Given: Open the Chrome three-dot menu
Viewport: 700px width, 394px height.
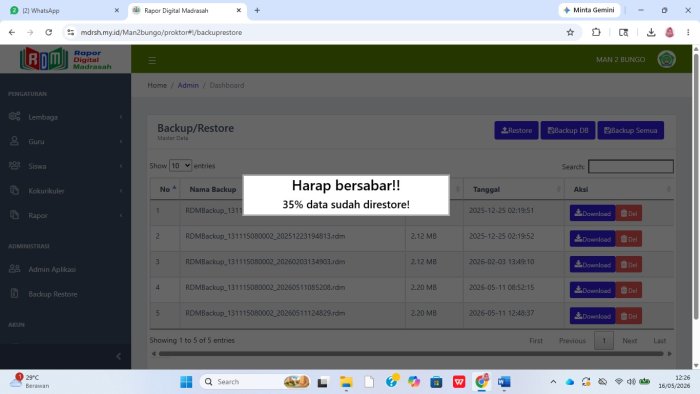Looking at the screenshot, I should pos(688,32).
